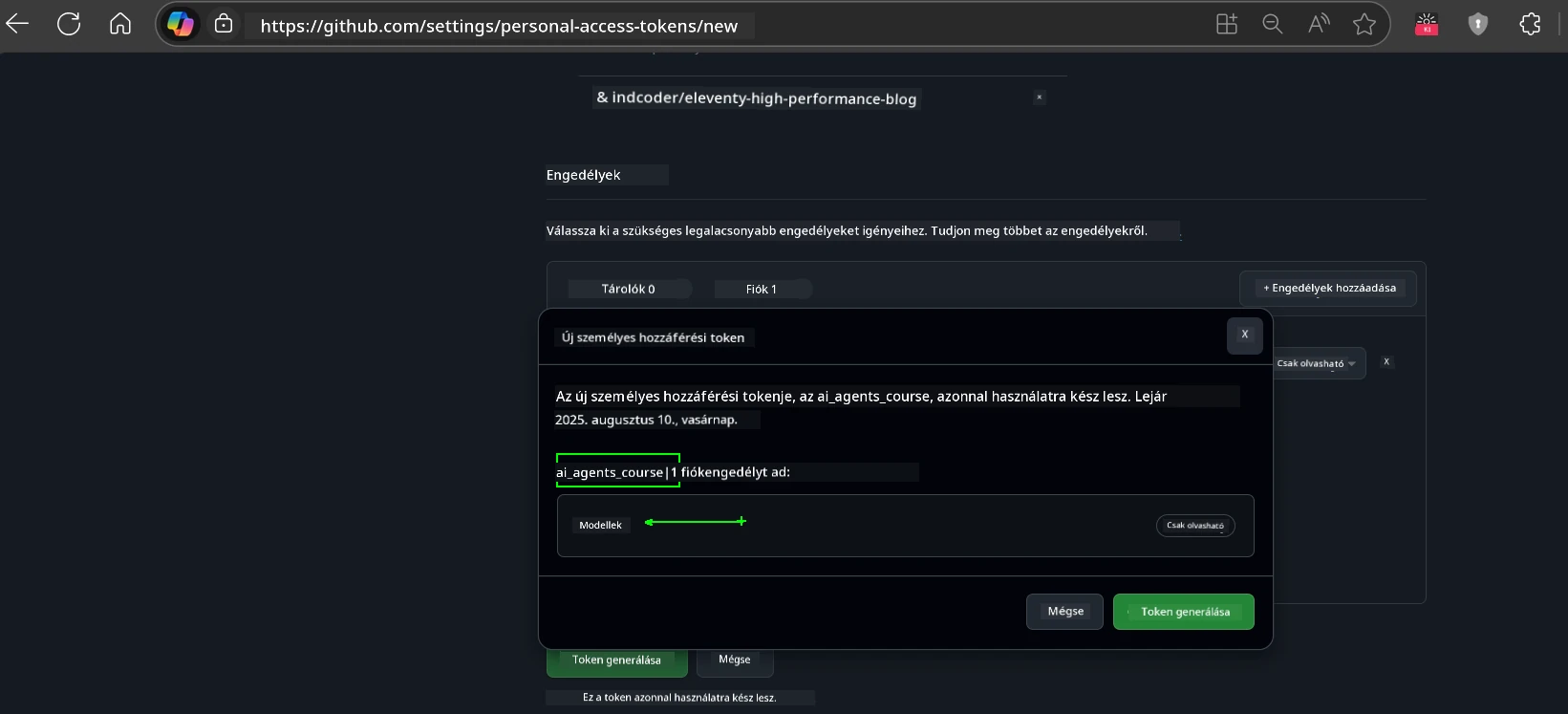1568x714 pixels.
Task: Confirm with Token generálása in dialog
Action: coord(1183,612)
